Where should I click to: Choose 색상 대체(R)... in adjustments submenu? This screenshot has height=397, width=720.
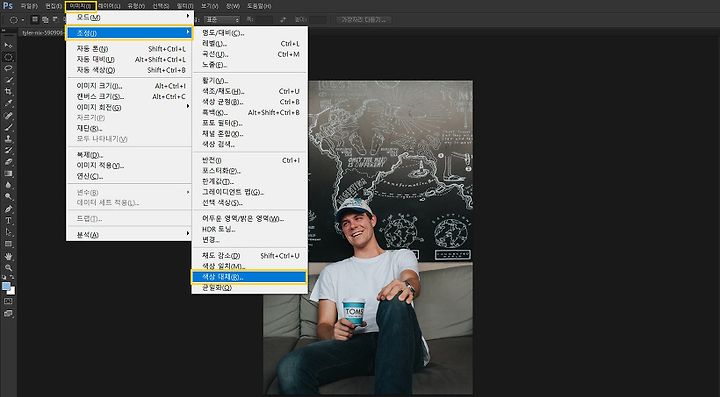tap(249, 277)
